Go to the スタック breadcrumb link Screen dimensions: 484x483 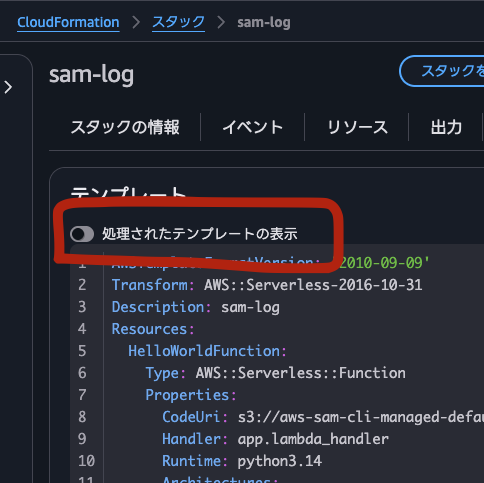coord(178,23)
